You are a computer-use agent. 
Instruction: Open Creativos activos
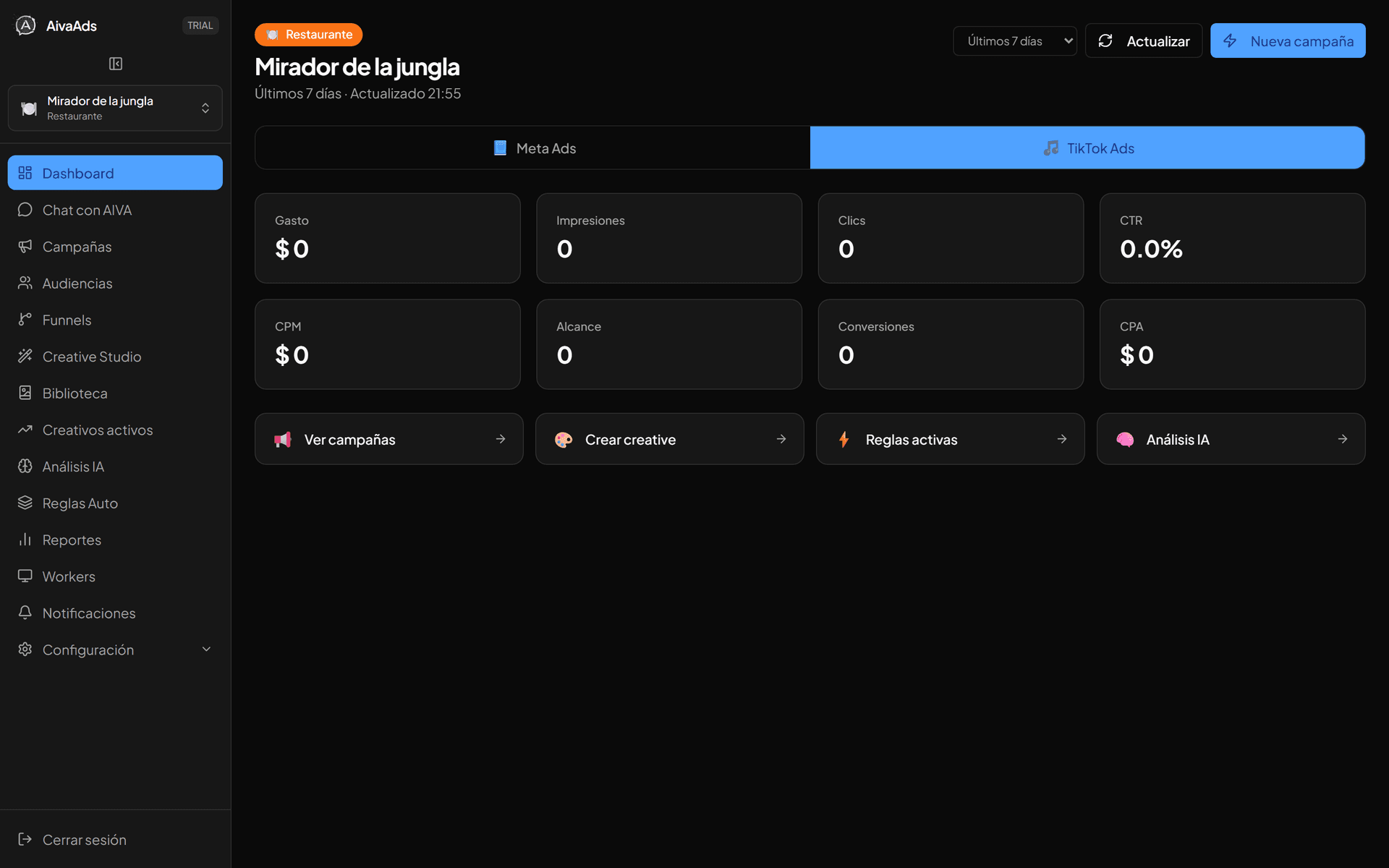coord(115,430)
